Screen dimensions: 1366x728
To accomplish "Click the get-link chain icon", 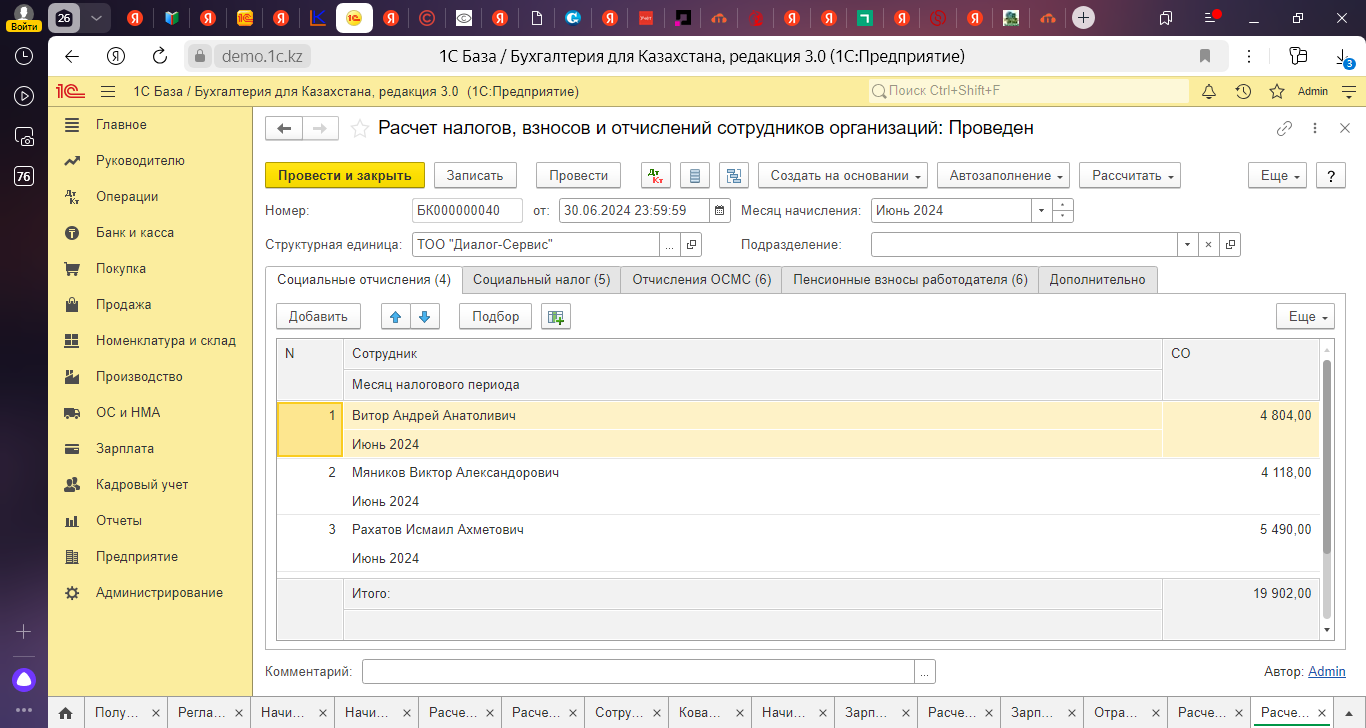I will pyautogui.click(x=1285, y=128).
